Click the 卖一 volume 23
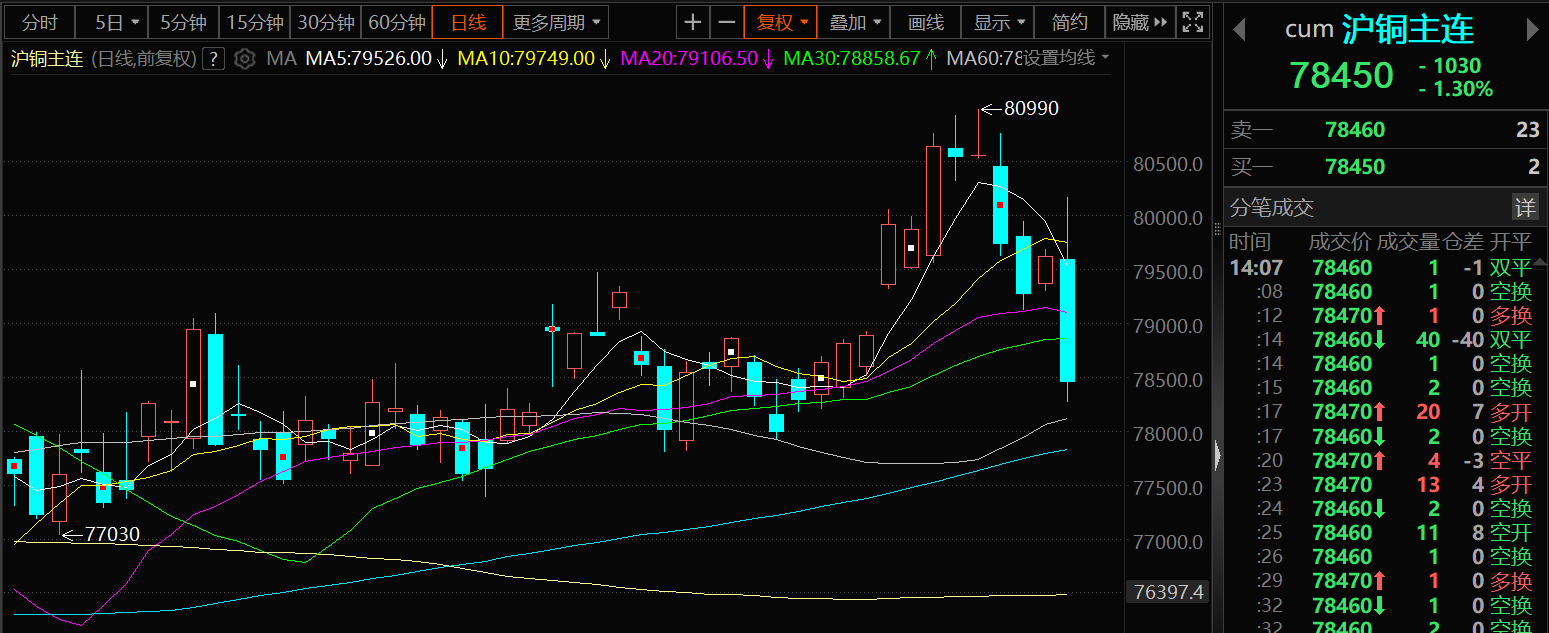 pyautogui.click(x=1528, y=130)
